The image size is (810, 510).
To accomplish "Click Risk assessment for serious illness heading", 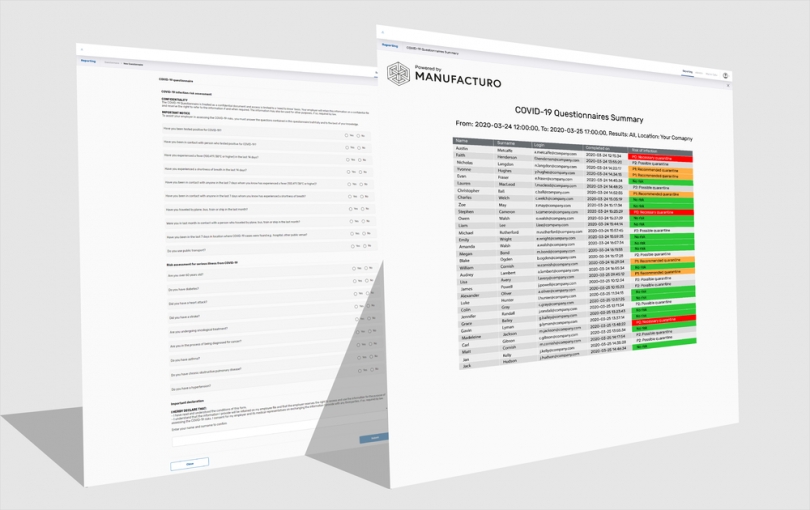I will (202, 264).
